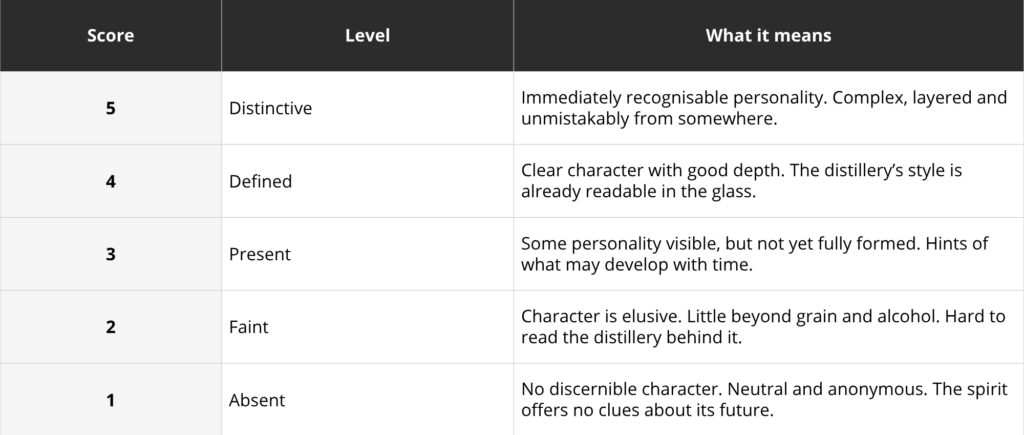Select the score 3 cell
The height and width of the screenshot is (435, 1024).
[x=110, y=254]
